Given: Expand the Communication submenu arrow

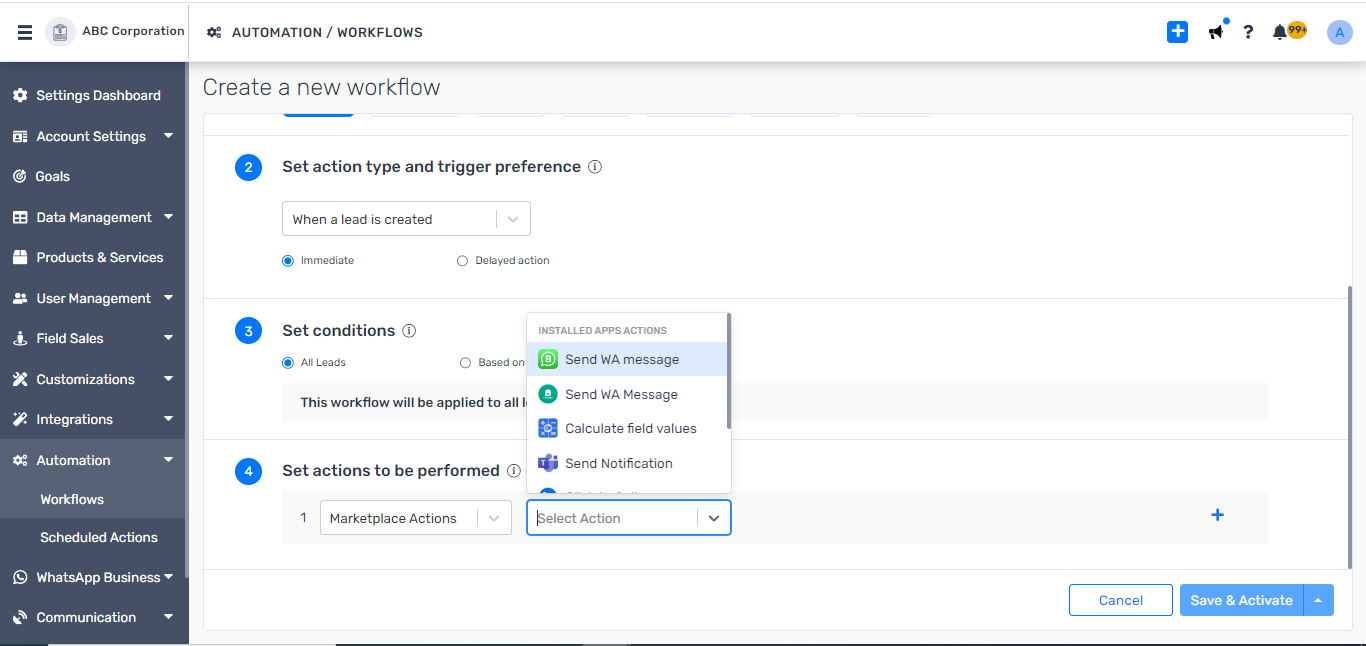Looking at the screenshot, I should tap(168, 617).
